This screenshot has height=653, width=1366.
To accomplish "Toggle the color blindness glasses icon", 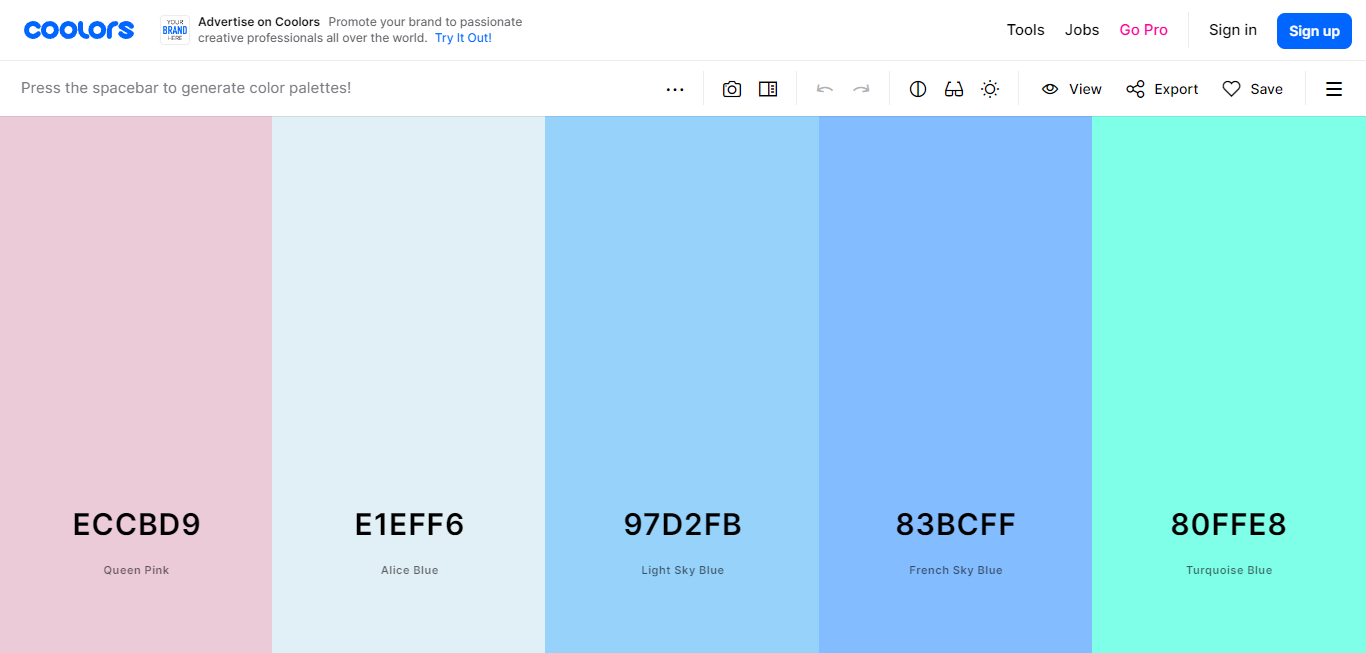I will [x=954, y=89].
